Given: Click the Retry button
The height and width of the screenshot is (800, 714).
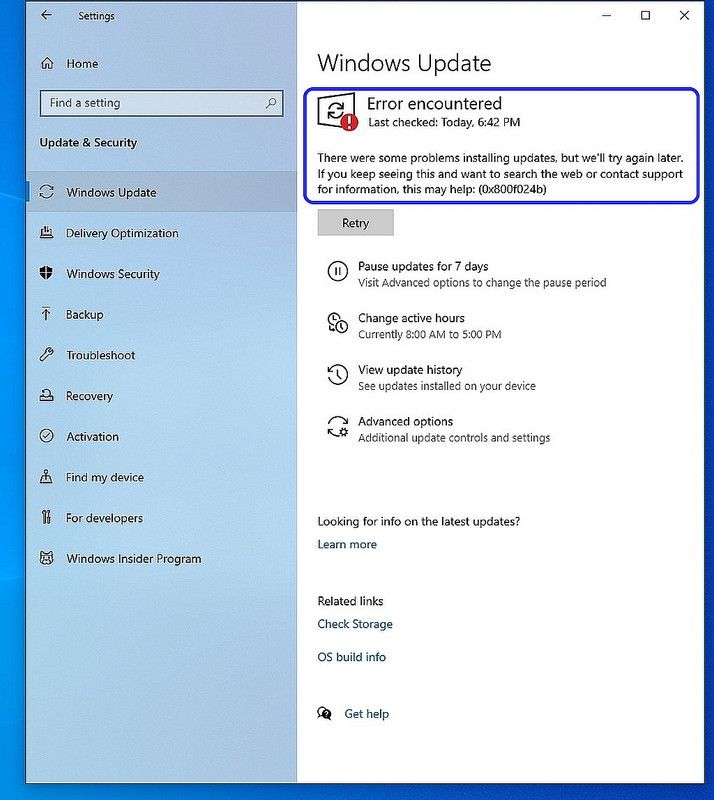Looking at the screenshot, I should (355, 222).
